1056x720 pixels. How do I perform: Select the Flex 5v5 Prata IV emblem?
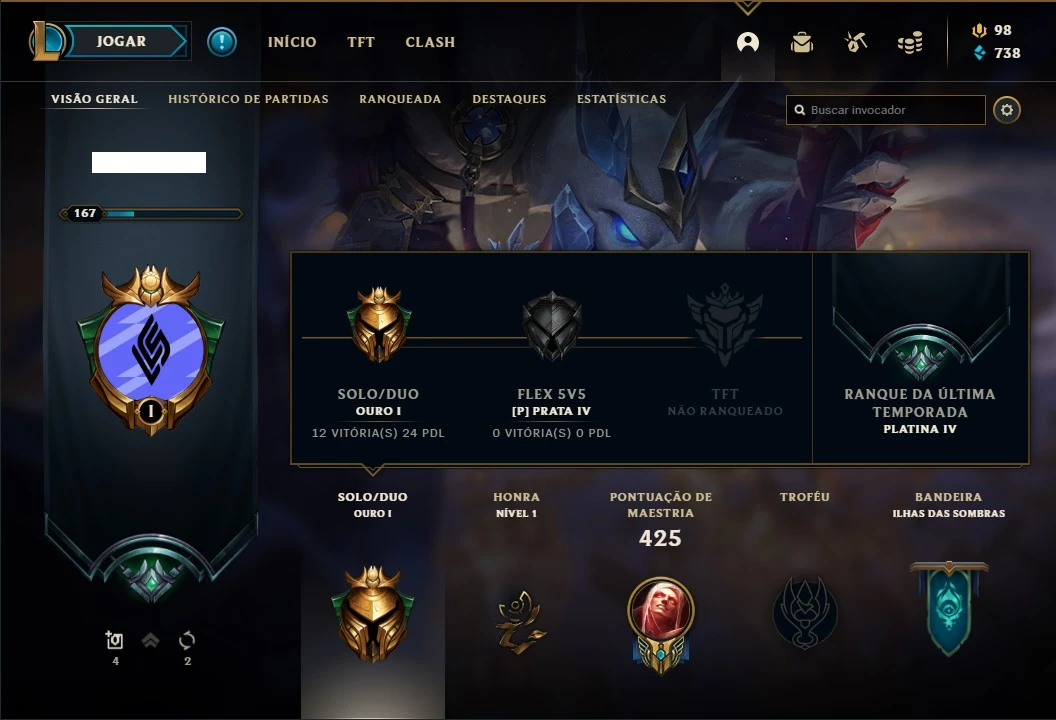click(552, 326)
